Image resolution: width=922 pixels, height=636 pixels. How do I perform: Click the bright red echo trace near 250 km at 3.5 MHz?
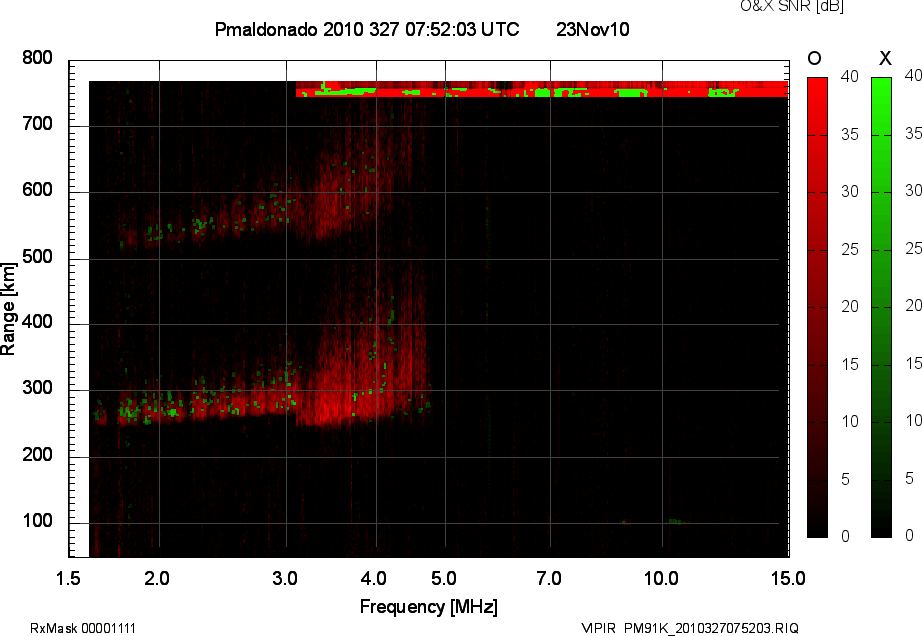tap(332, 406)
